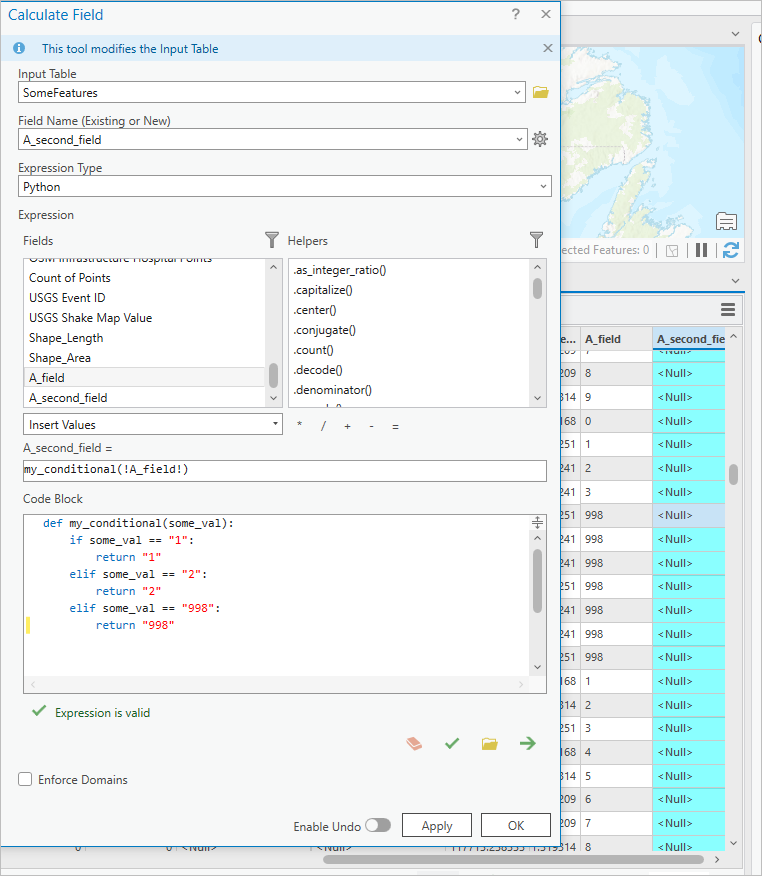The width and height of the screenshot is (762, 876).
Task: Open field properties gear icon
Action: point(540,139)
